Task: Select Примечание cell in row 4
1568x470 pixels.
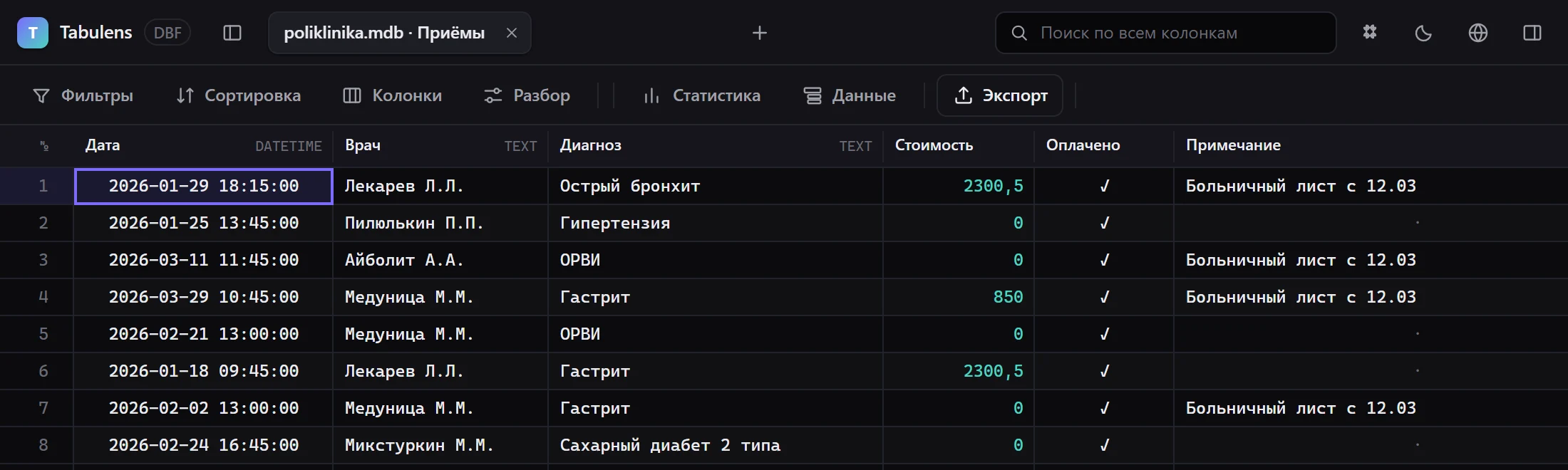Action: tap(1371, 298)
